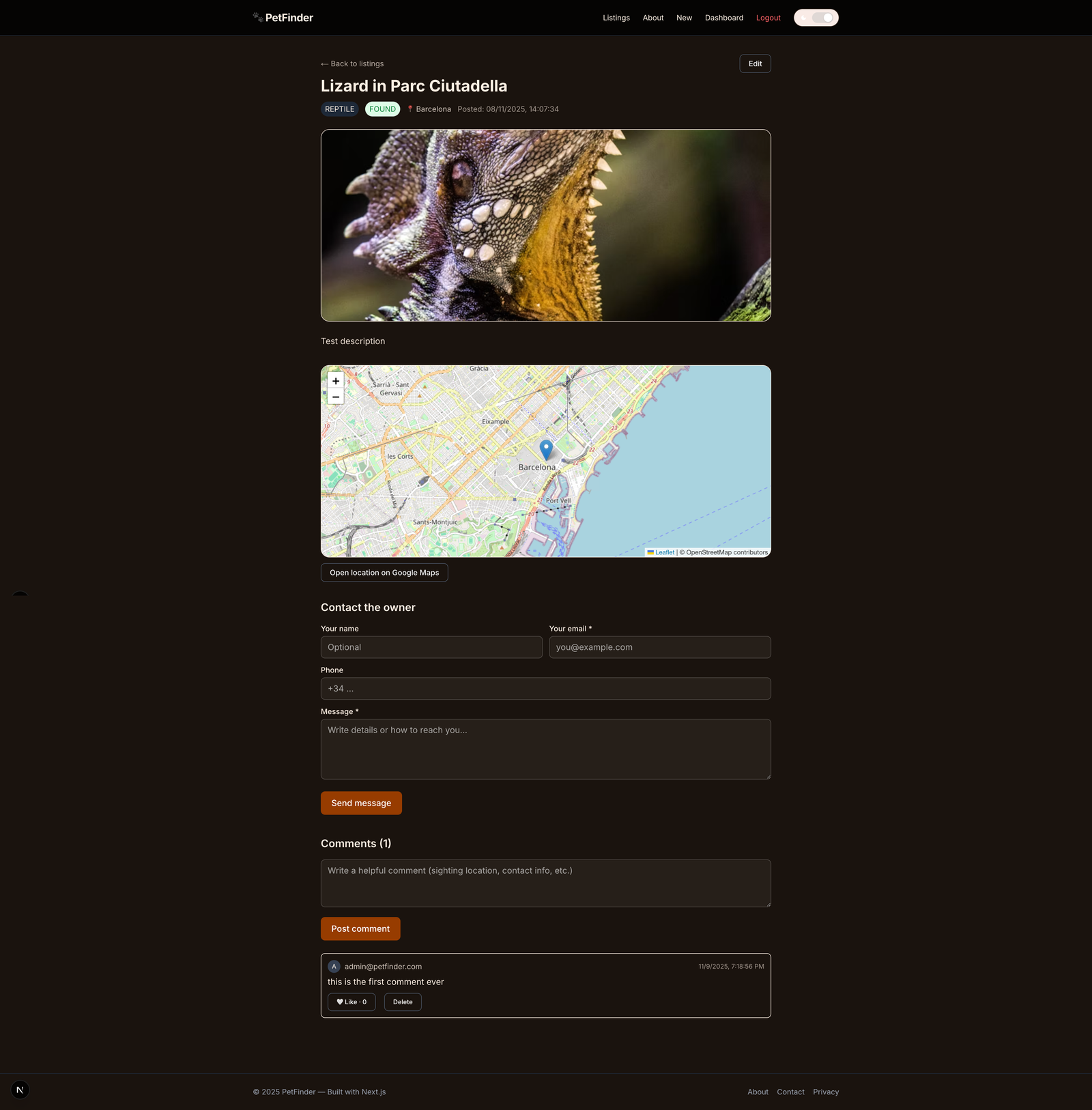Image resolution: width=1092 pixels, height=1110 pixels.
Task: Open the Dashboard
Action: (723, 18)
